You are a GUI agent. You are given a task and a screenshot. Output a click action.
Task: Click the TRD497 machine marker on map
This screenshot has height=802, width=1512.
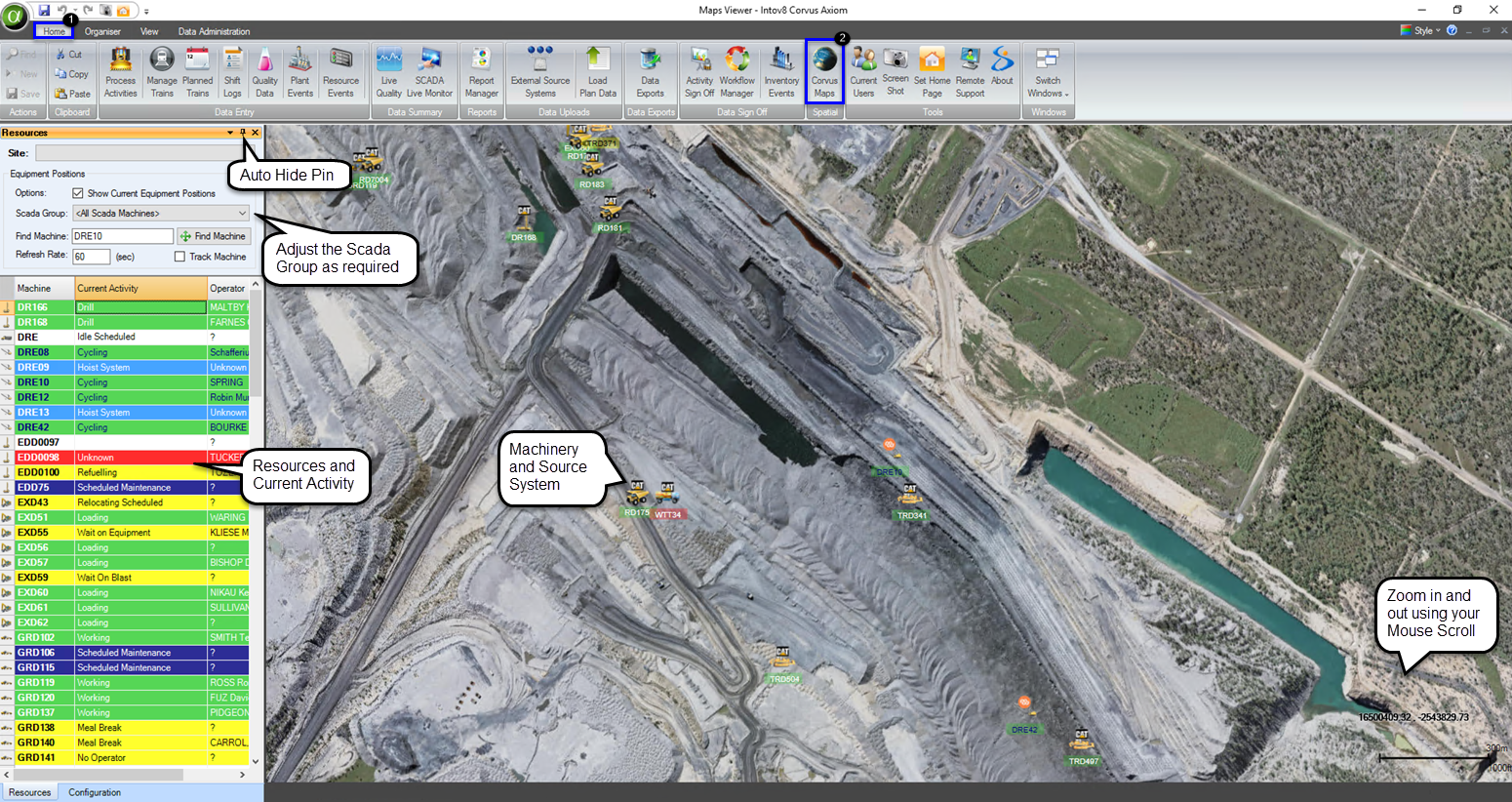pyautogui.click(x=1082, y=748)
